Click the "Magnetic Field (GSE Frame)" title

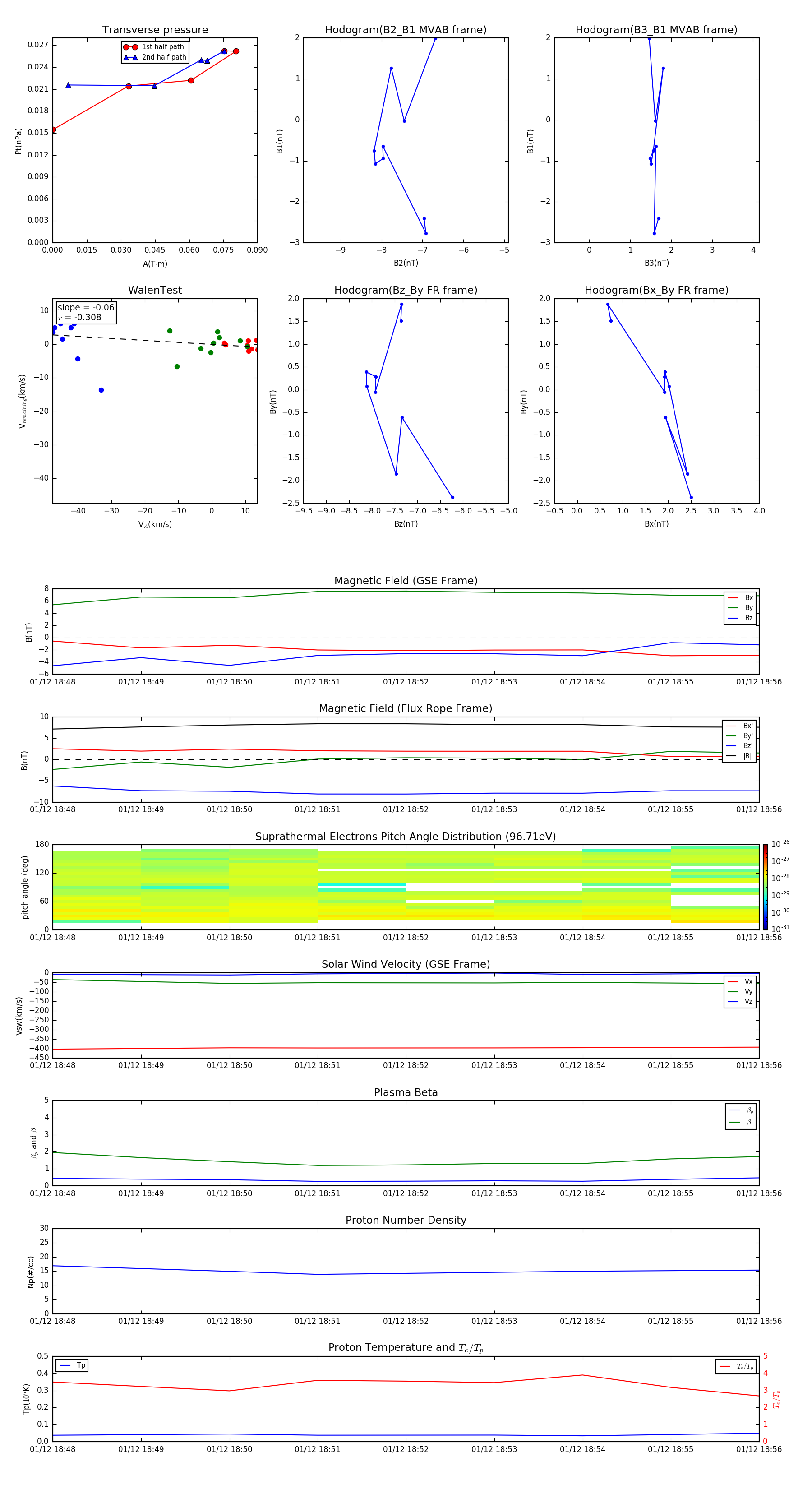pos(406,581)
